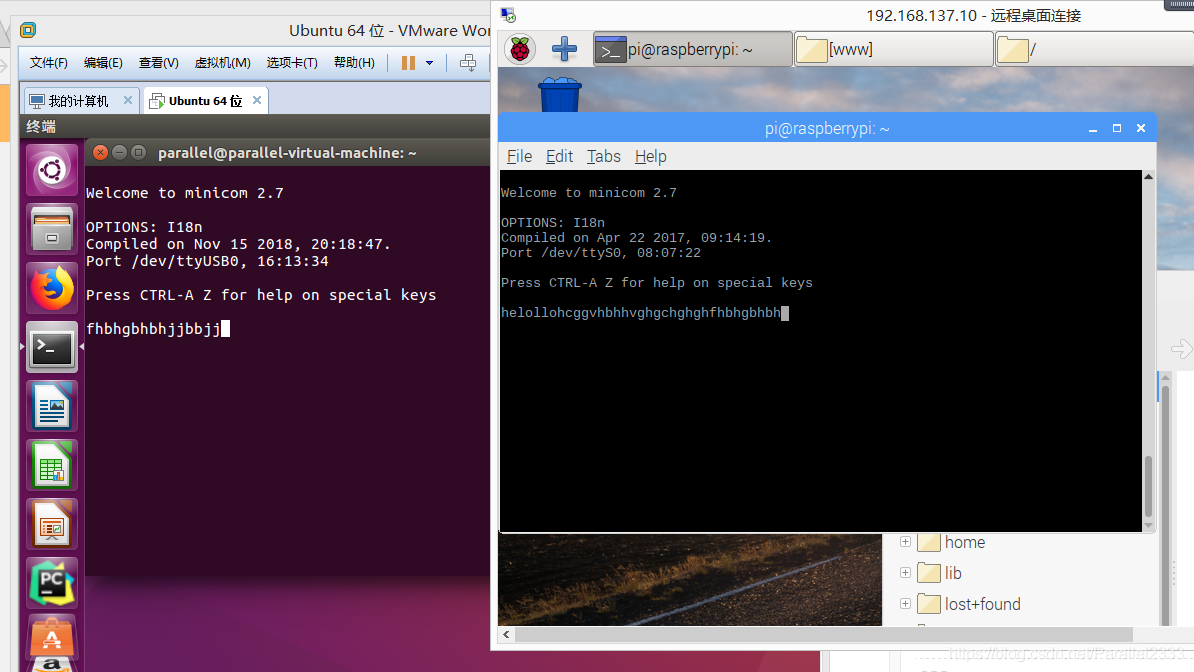This screenshot has height=672, width=1194.
Task: Open Files manager in Ubuntu dock
Action: coord(52,229)
